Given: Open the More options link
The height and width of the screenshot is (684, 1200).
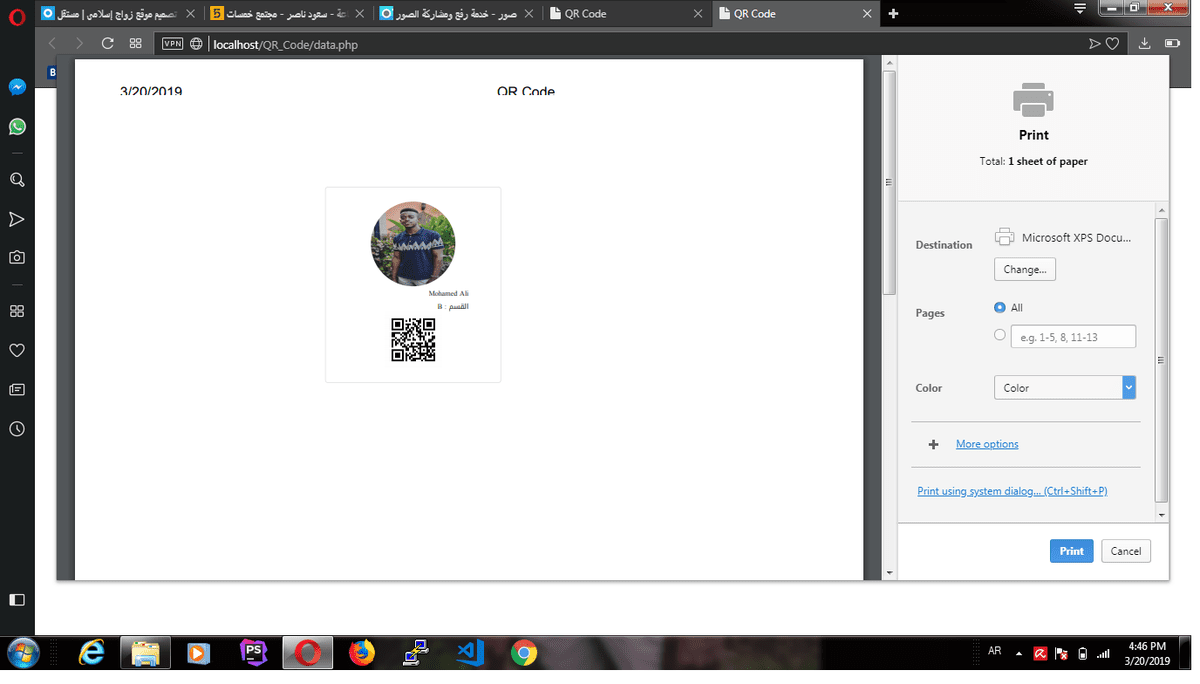Looking at the screenshot, I should 987,444.
